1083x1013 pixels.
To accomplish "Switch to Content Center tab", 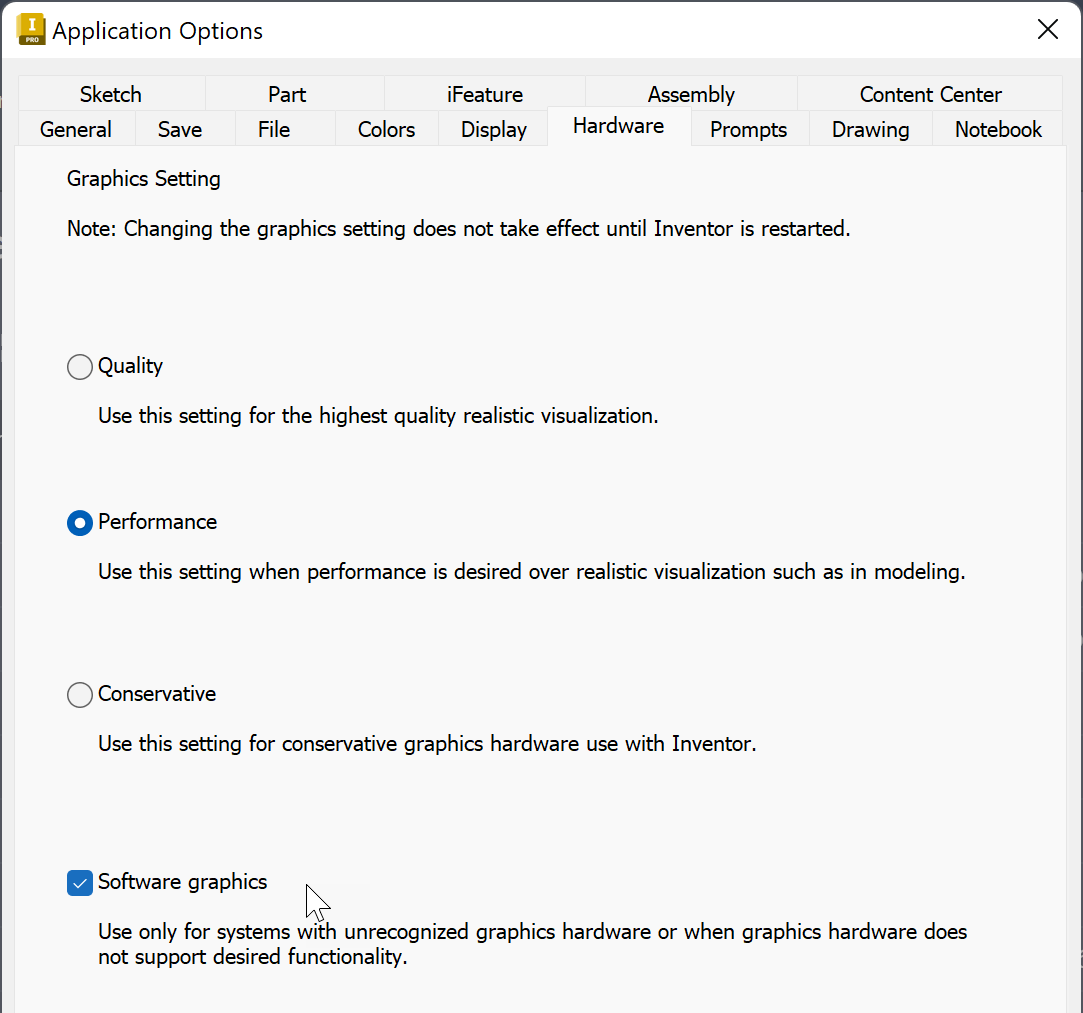I will [930, 94].
